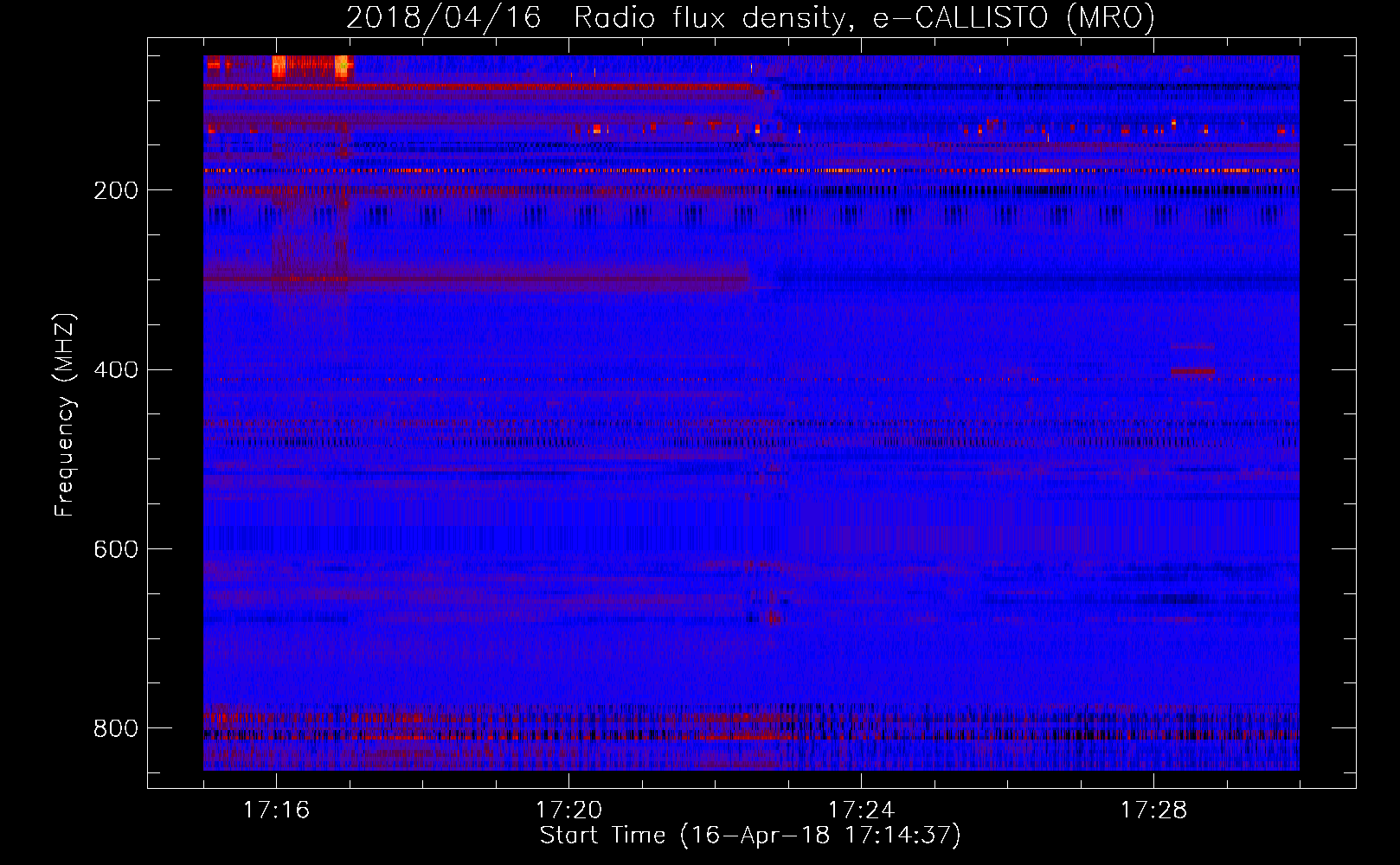Click the "400" frequency tick label
Image resolution: width=1400 pixels, height=865 pixels.
pos(116,370)
